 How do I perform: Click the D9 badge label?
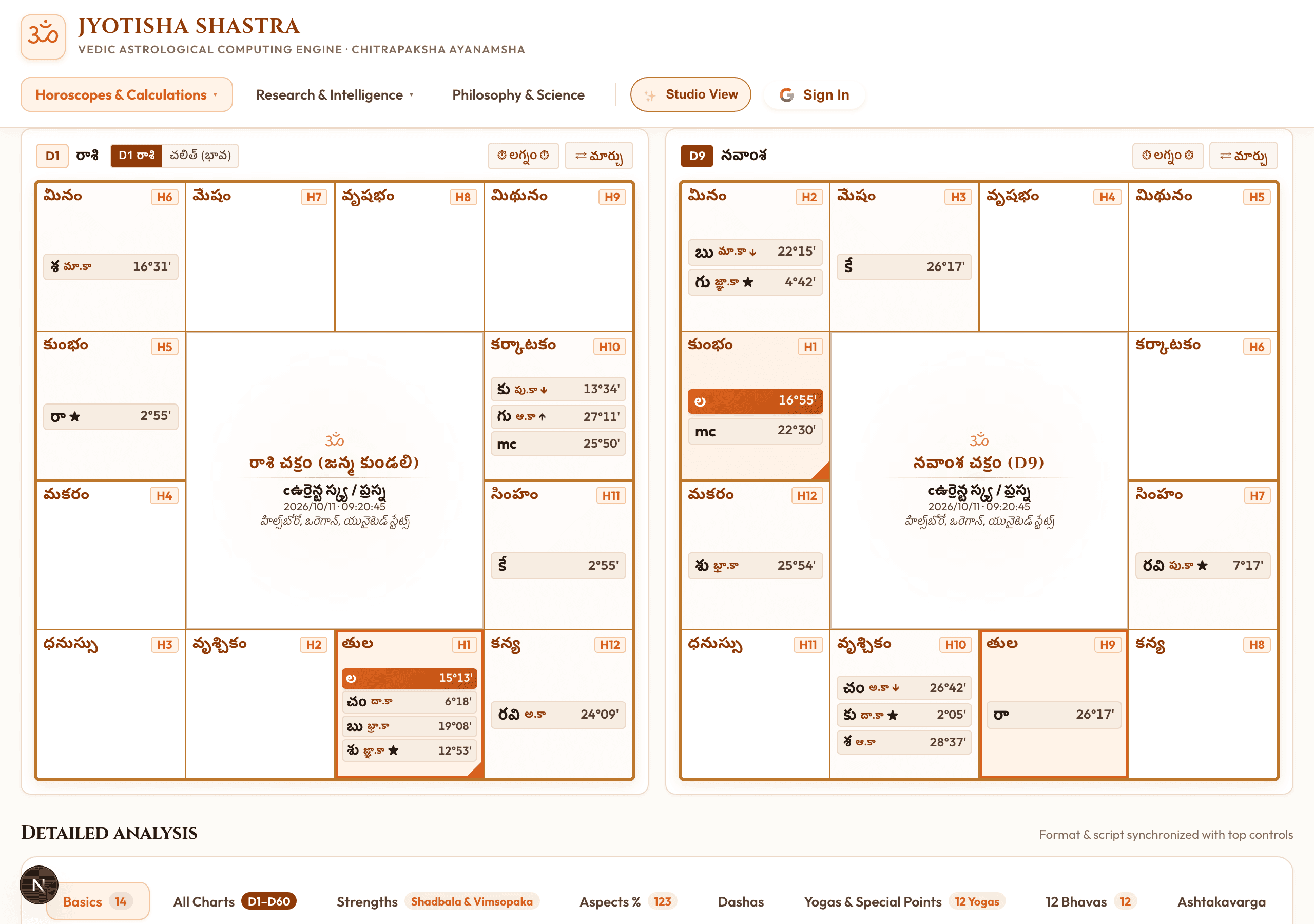[697, 156]
